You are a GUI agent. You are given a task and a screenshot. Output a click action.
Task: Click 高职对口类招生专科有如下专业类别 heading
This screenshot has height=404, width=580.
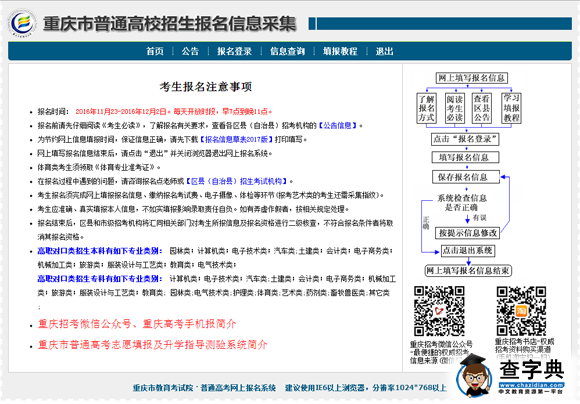point(100,279)
